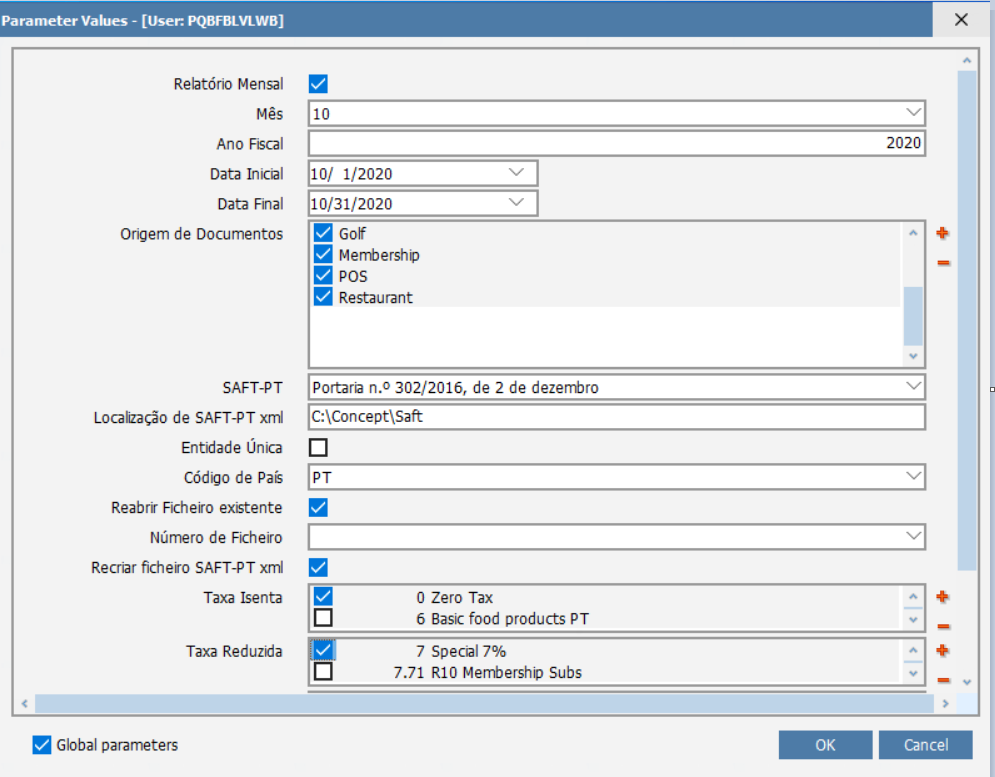Viewport: 995px width, 777px height.
Task: Check 7.71 R10 Membership Subs
Action: (x=323, y=671)
